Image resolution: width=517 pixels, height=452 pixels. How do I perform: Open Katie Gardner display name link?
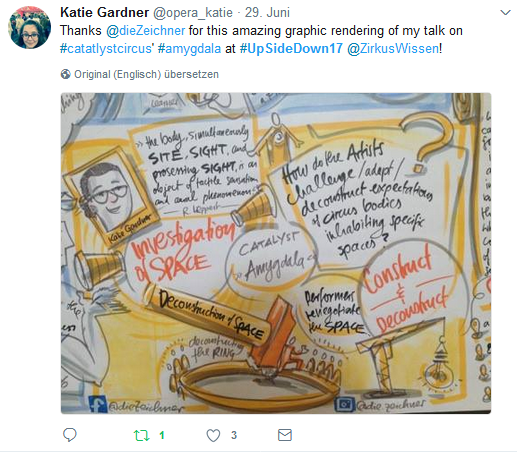click(x=104, y=13)
